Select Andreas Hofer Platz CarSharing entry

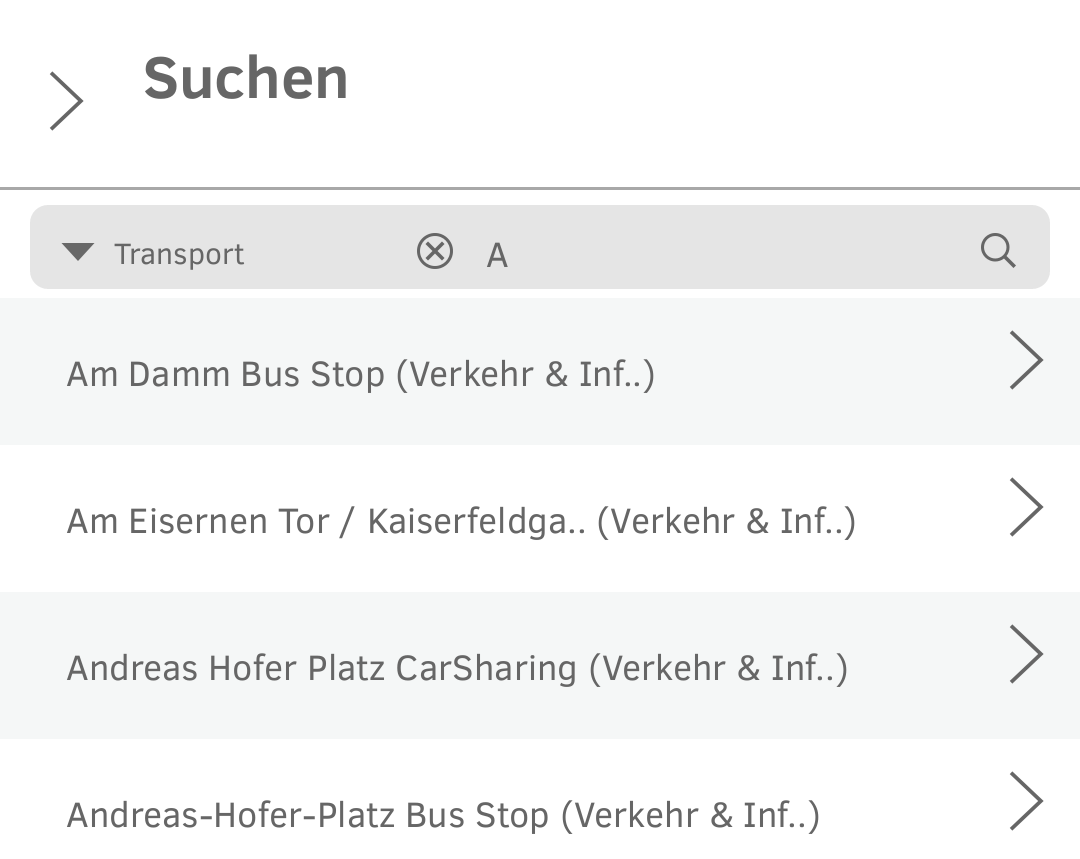pyautogui.click(x=321, y=668)
